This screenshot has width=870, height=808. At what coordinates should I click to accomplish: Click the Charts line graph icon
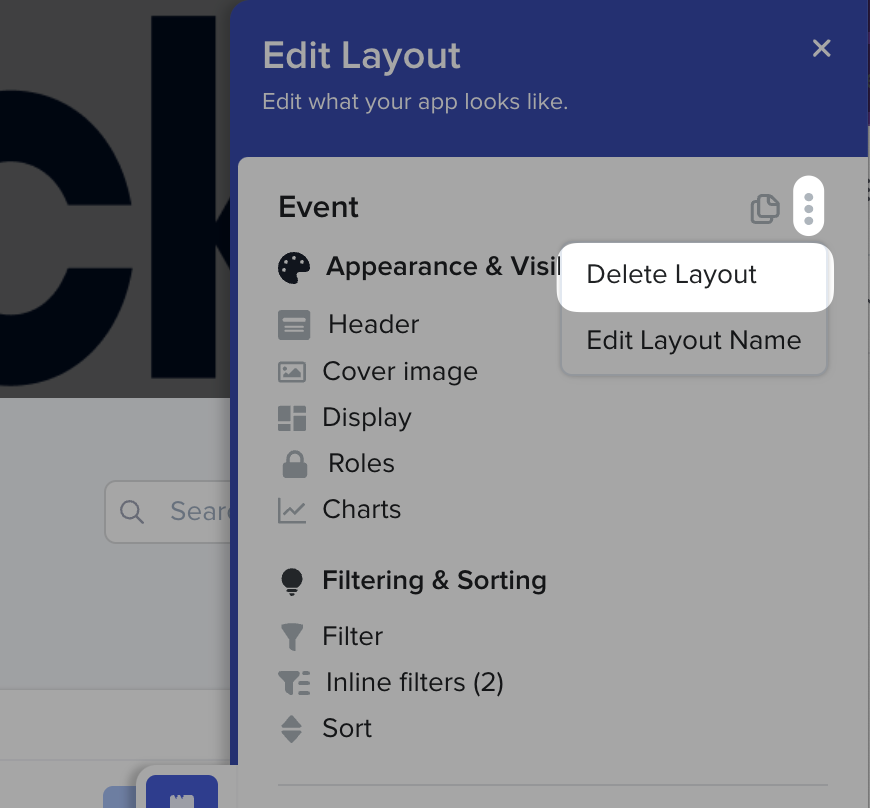pos(292,510)
